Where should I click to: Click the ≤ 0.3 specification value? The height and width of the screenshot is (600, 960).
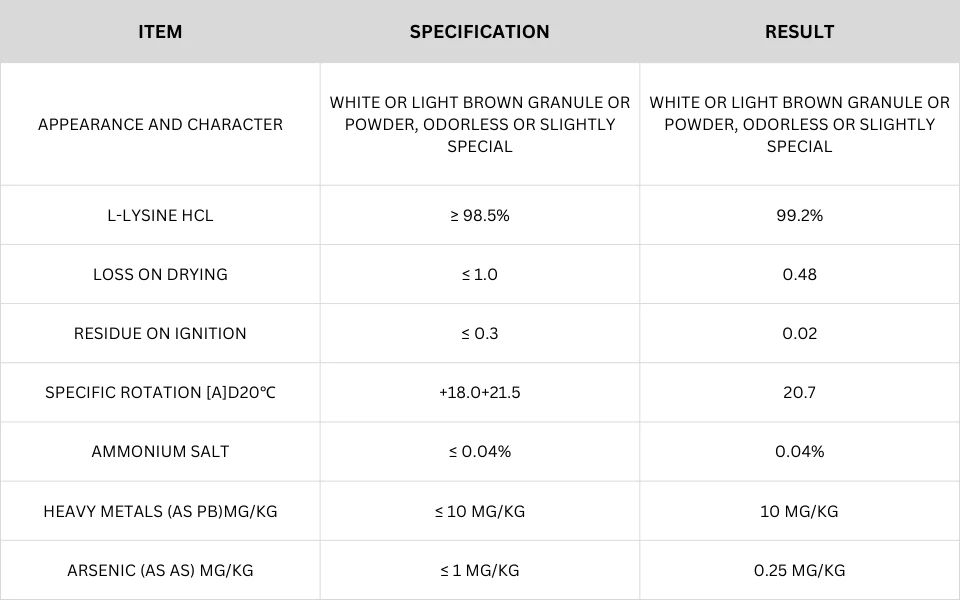pyautogui.click(x=479, y=334)
